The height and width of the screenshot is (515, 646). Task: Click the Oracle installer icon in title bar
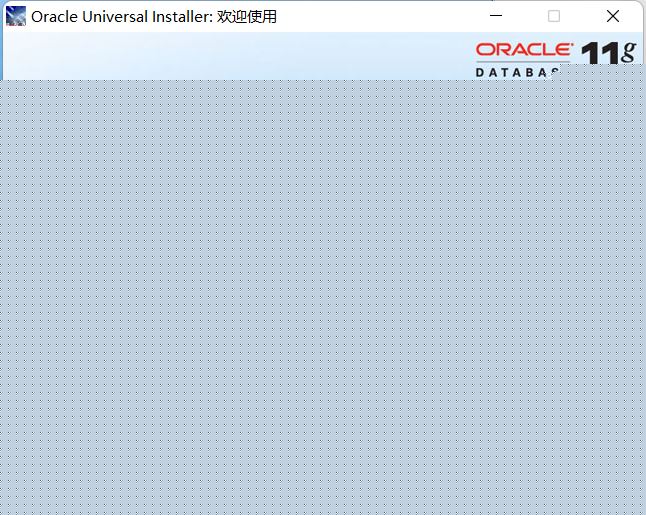point(16,16)
